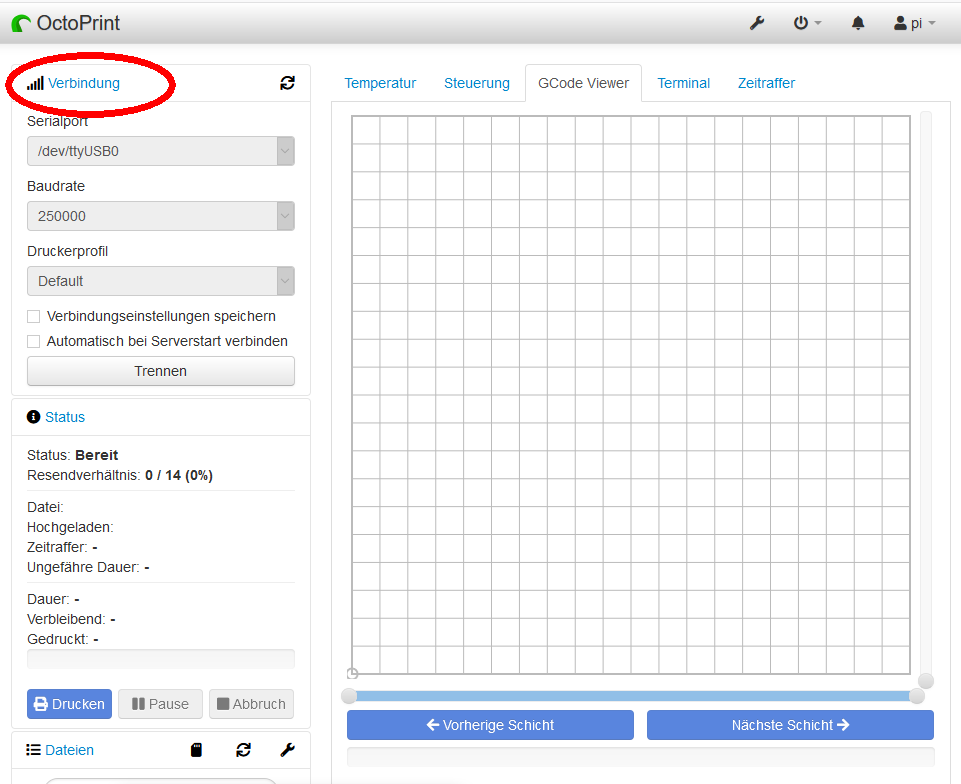Viewport: 961px width, 784px height.
Task: Open the system power menu
Action: coord(806,23)
